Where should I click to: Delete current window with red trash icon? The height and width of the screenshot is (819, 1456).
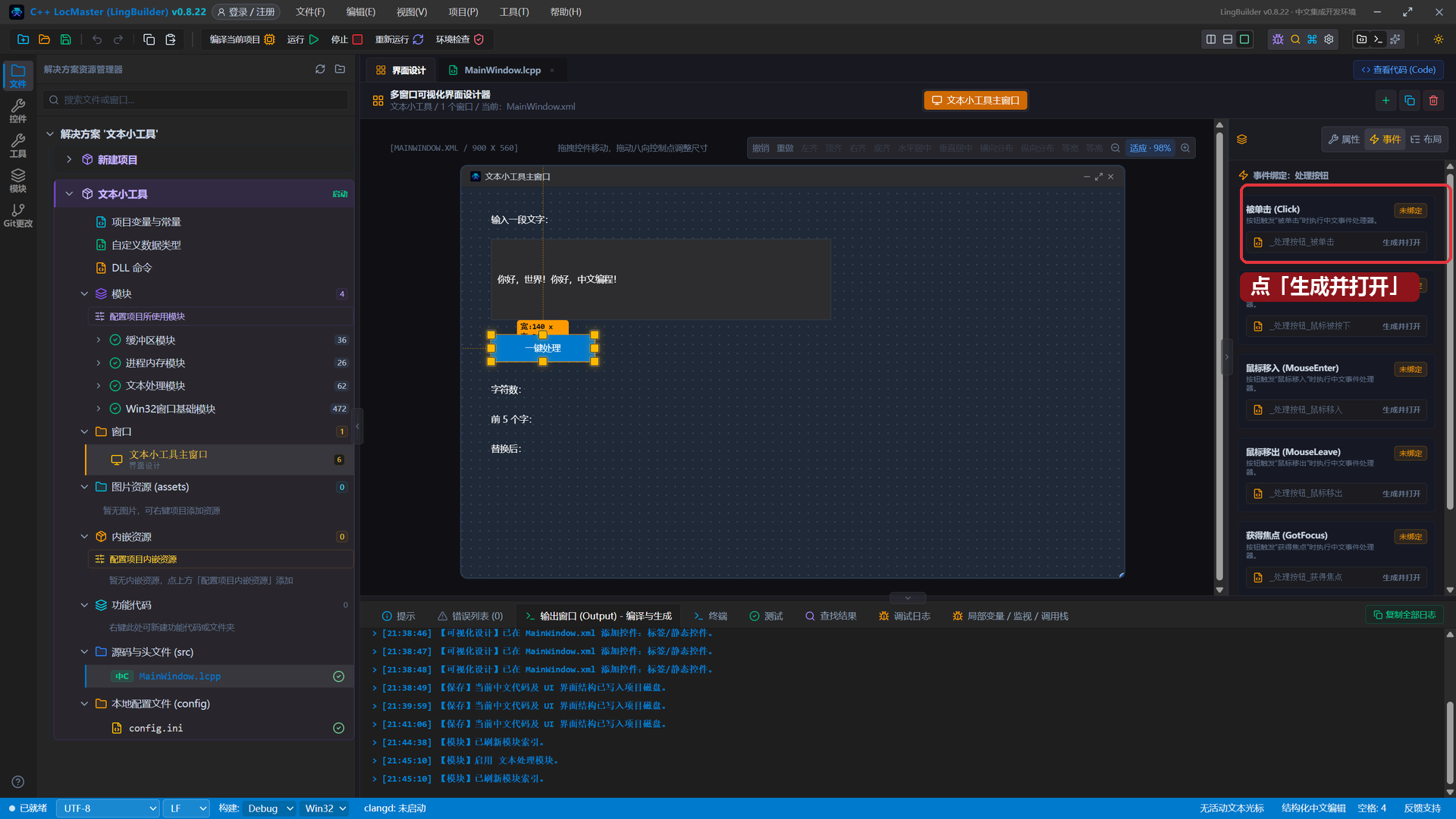point(1433,100)
